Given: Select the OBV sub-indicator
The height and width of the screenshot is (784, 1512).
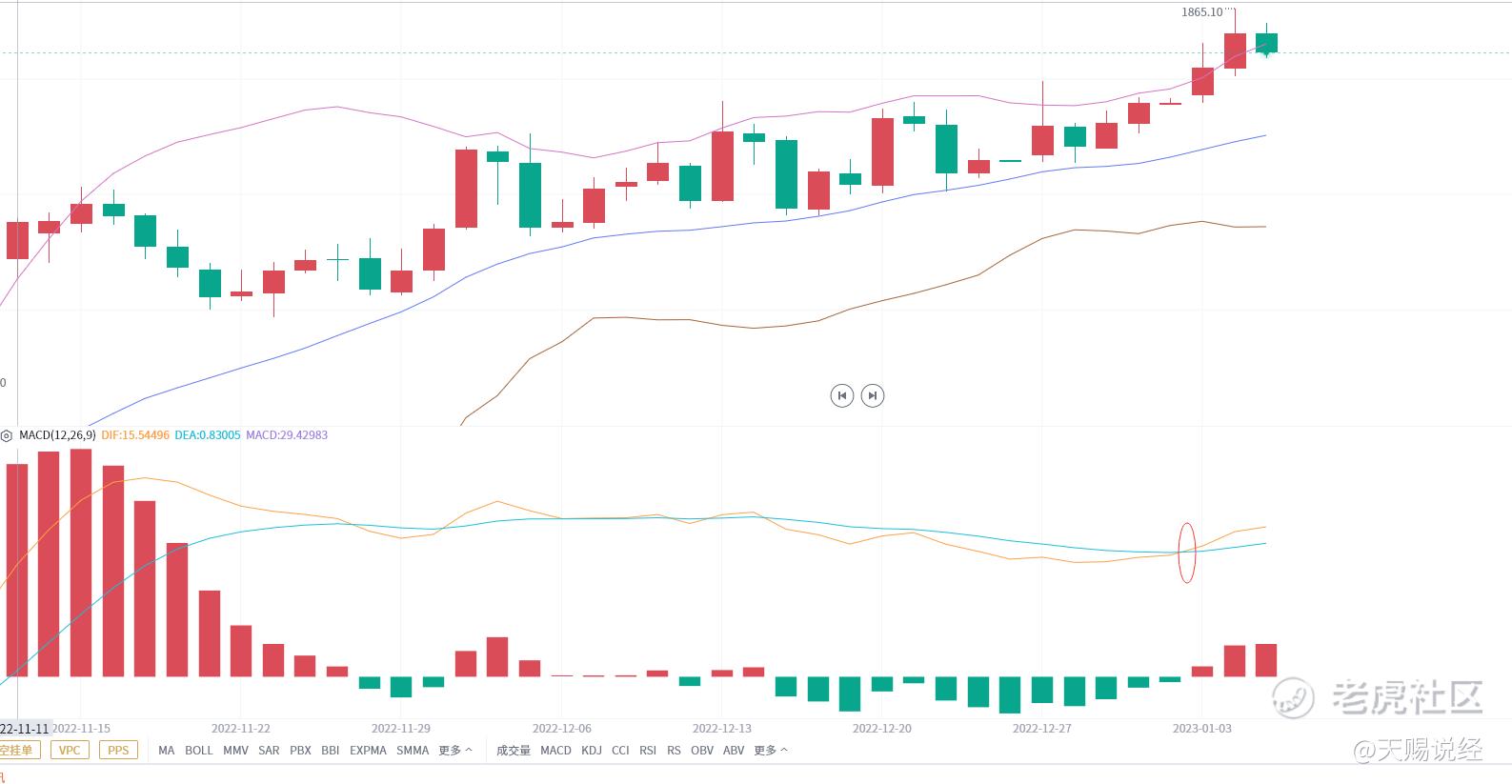Looking at the screenshot, I should 701,751.
